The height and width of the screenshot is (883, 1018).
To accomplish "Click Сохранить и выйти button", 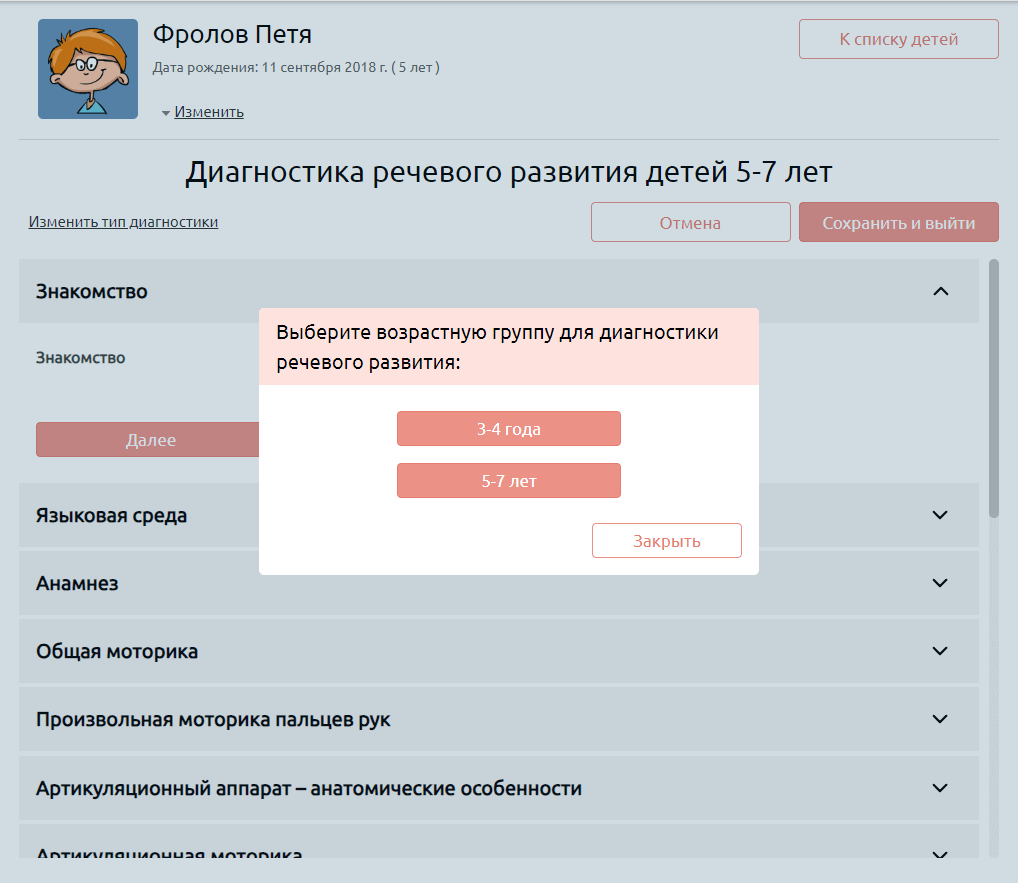I will [x=898, y=223].
